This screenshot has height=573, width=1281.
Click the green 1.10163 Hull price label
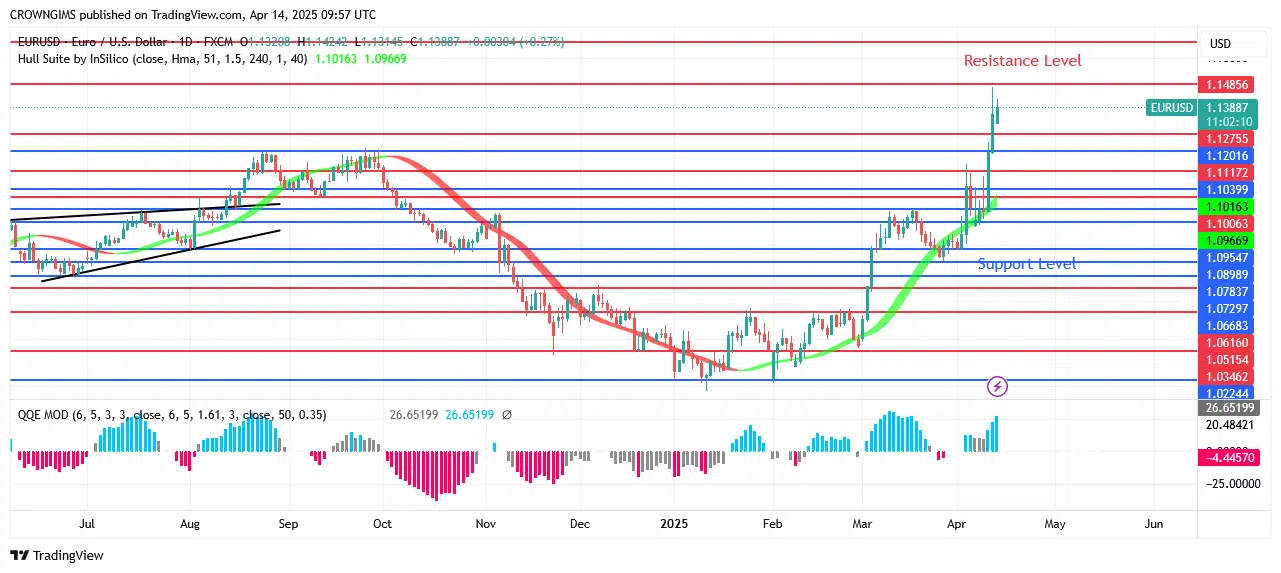(1226, 206)
